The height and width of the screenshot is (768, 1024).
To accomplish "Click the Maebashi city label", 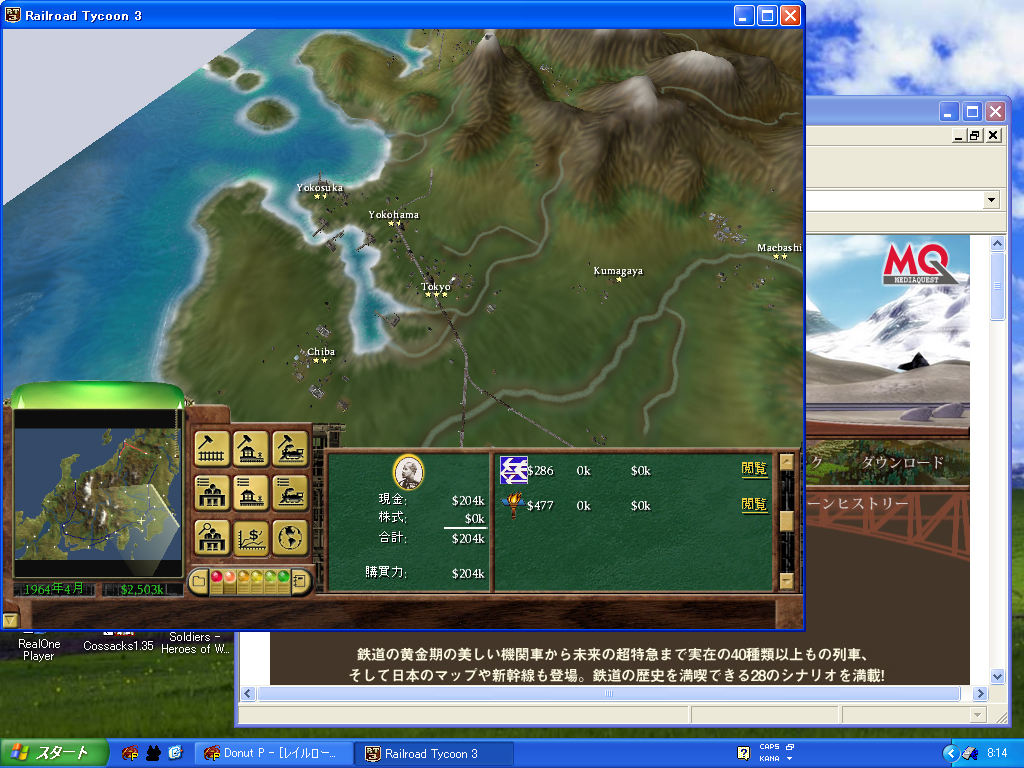I will point(779,248).
